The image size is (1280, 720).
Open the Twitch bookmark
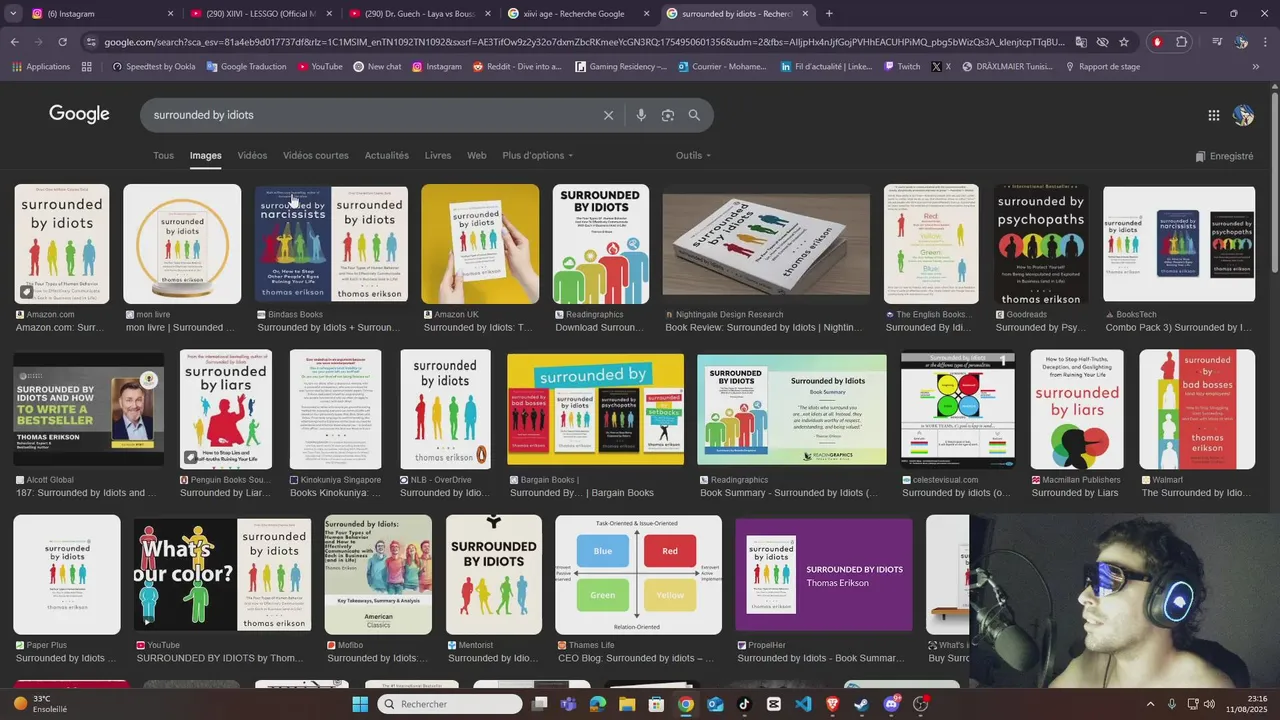click(x=902, y=67)
